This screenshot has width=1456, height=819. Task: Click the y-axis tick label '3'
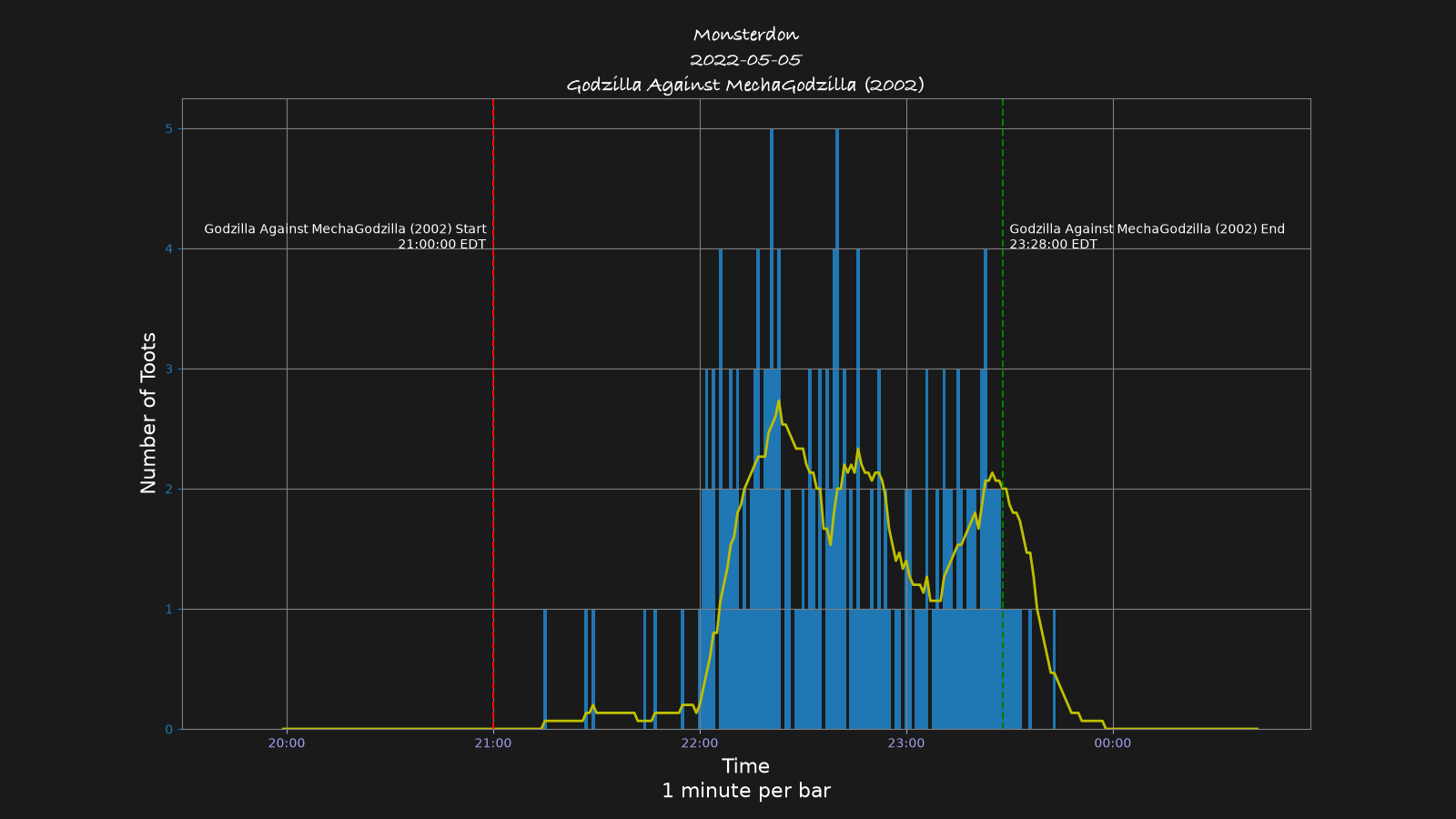click(168, 369)
